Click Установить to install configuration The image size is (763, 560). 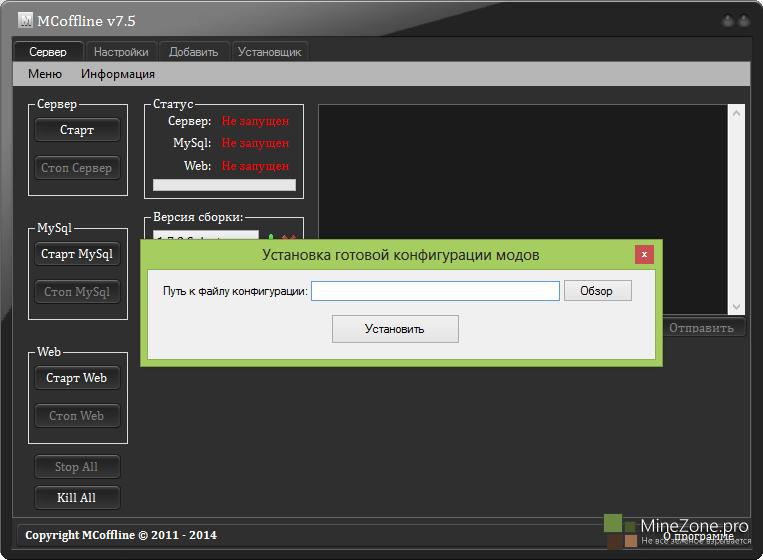coord(395,329)
